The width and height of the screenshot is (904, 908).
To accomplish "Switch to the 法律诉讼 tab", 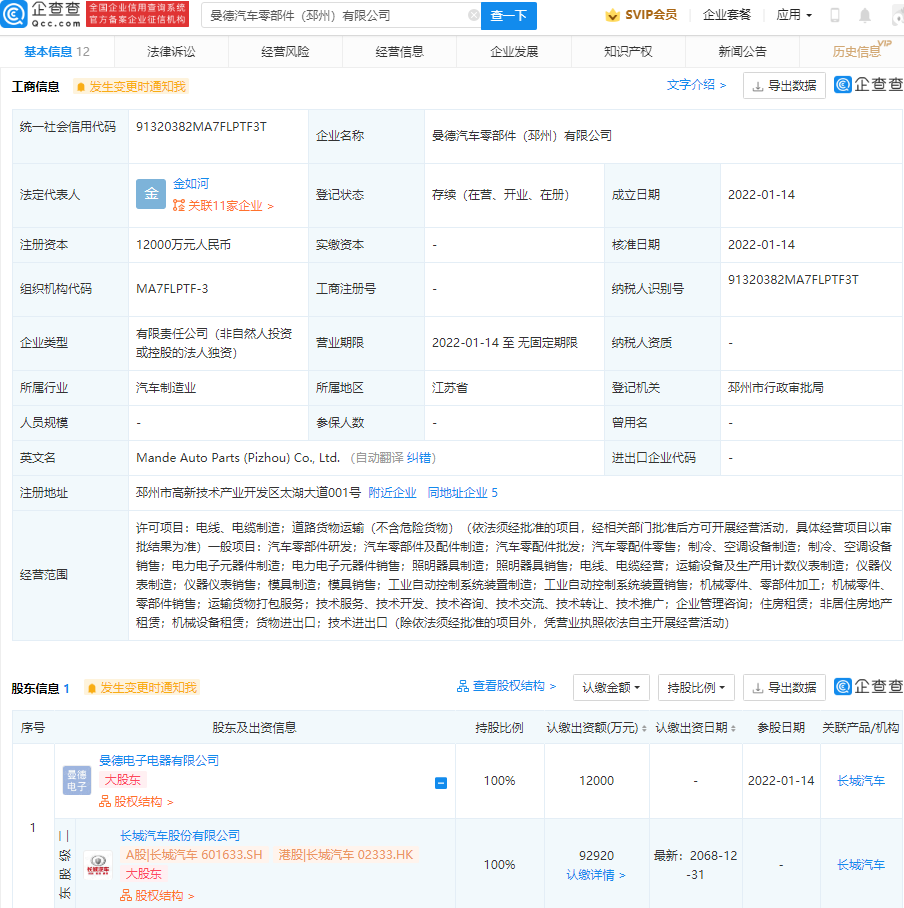I will click(173, 50).
